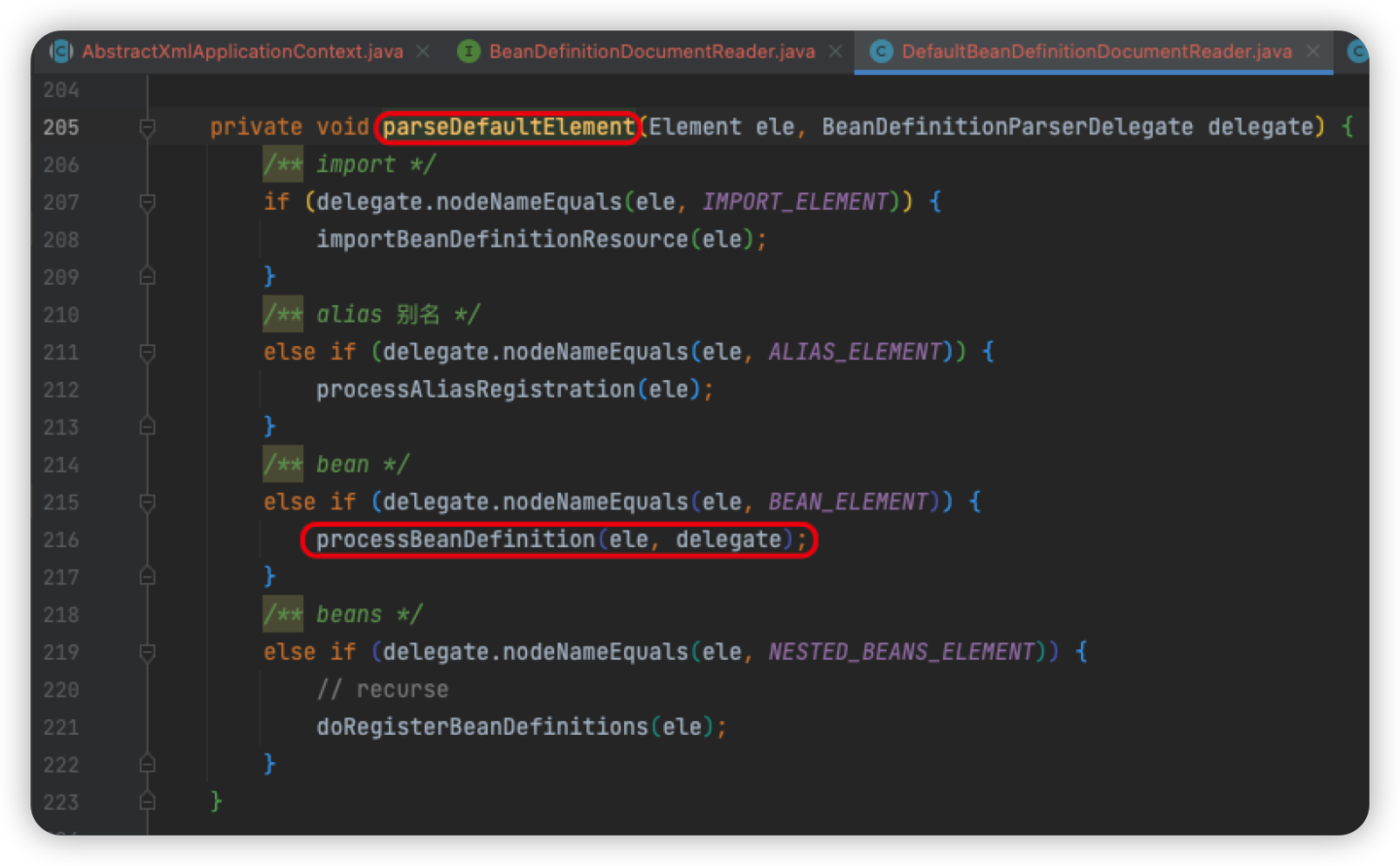Viewport: 1400px width, 866px height.
Task: Click line number 216 in gutter
Action: click(x=61, y=539)
